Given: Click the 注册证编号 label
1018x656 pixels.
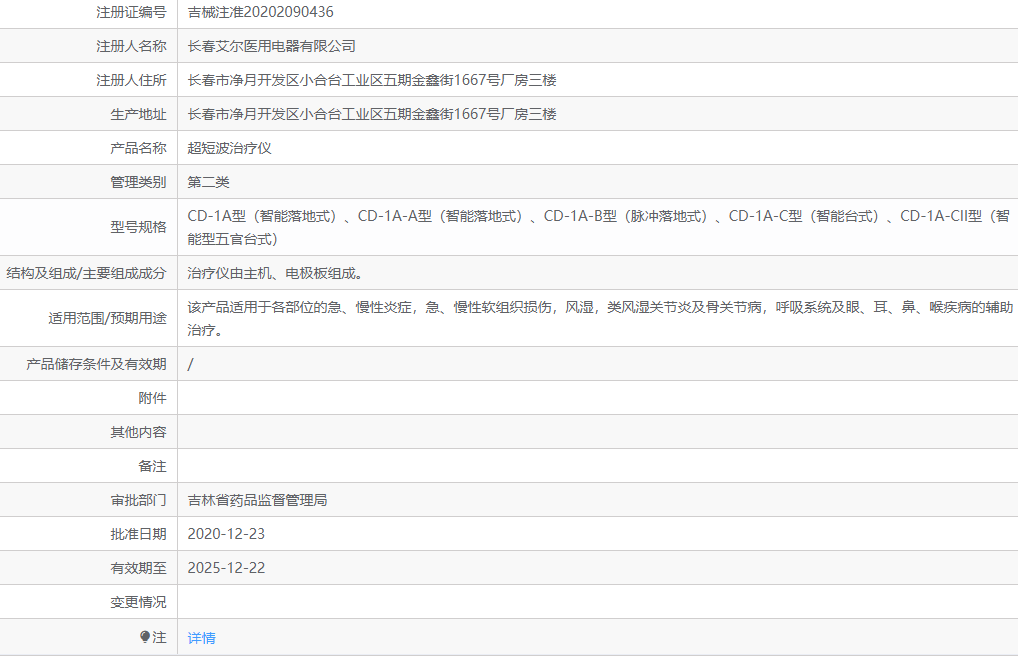Looking at the screenshot, I should (131, 12).
